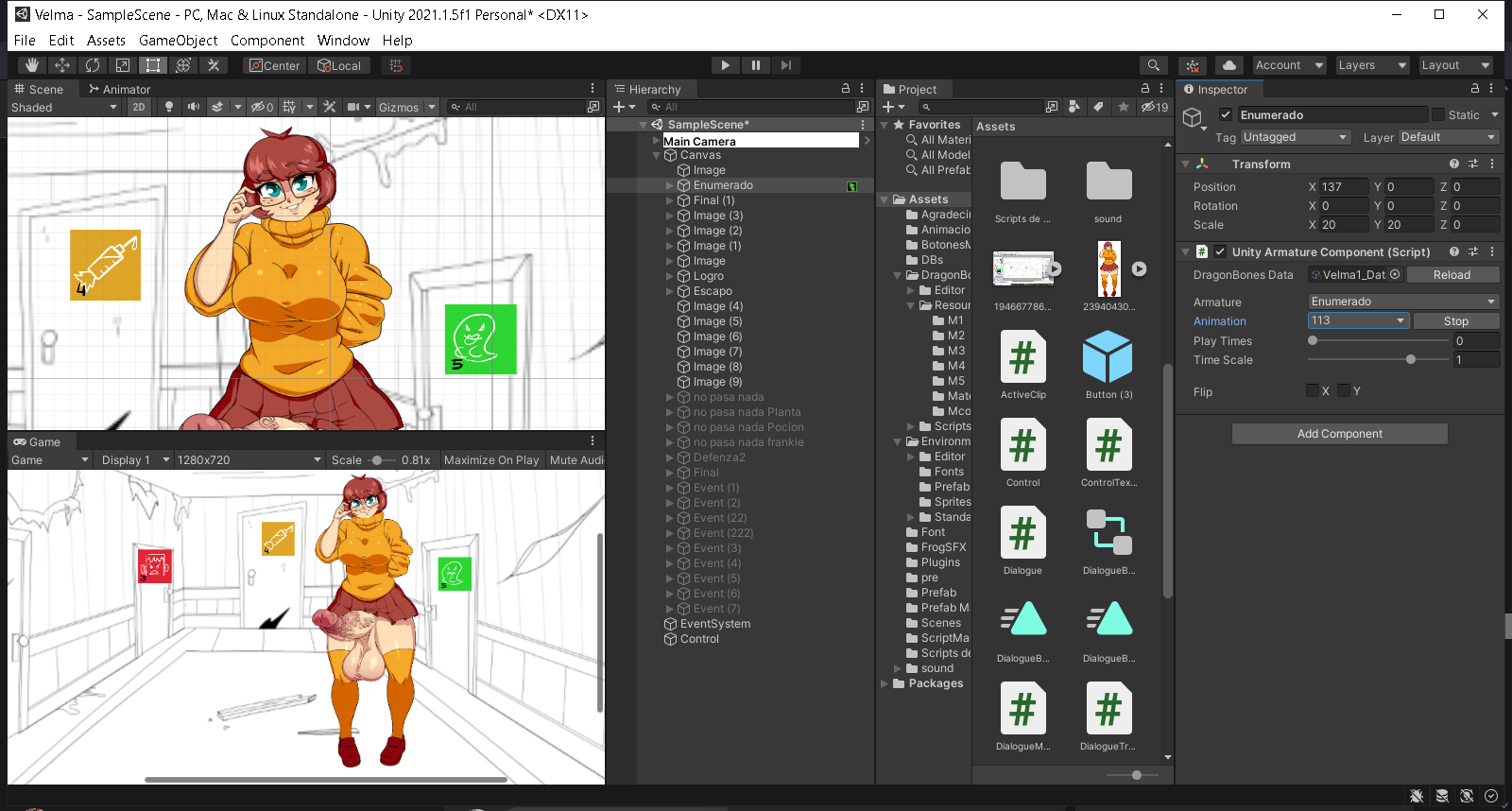Open the File menu
The height and width of the screenshot is (811, 1512).
tap(25, 41)
